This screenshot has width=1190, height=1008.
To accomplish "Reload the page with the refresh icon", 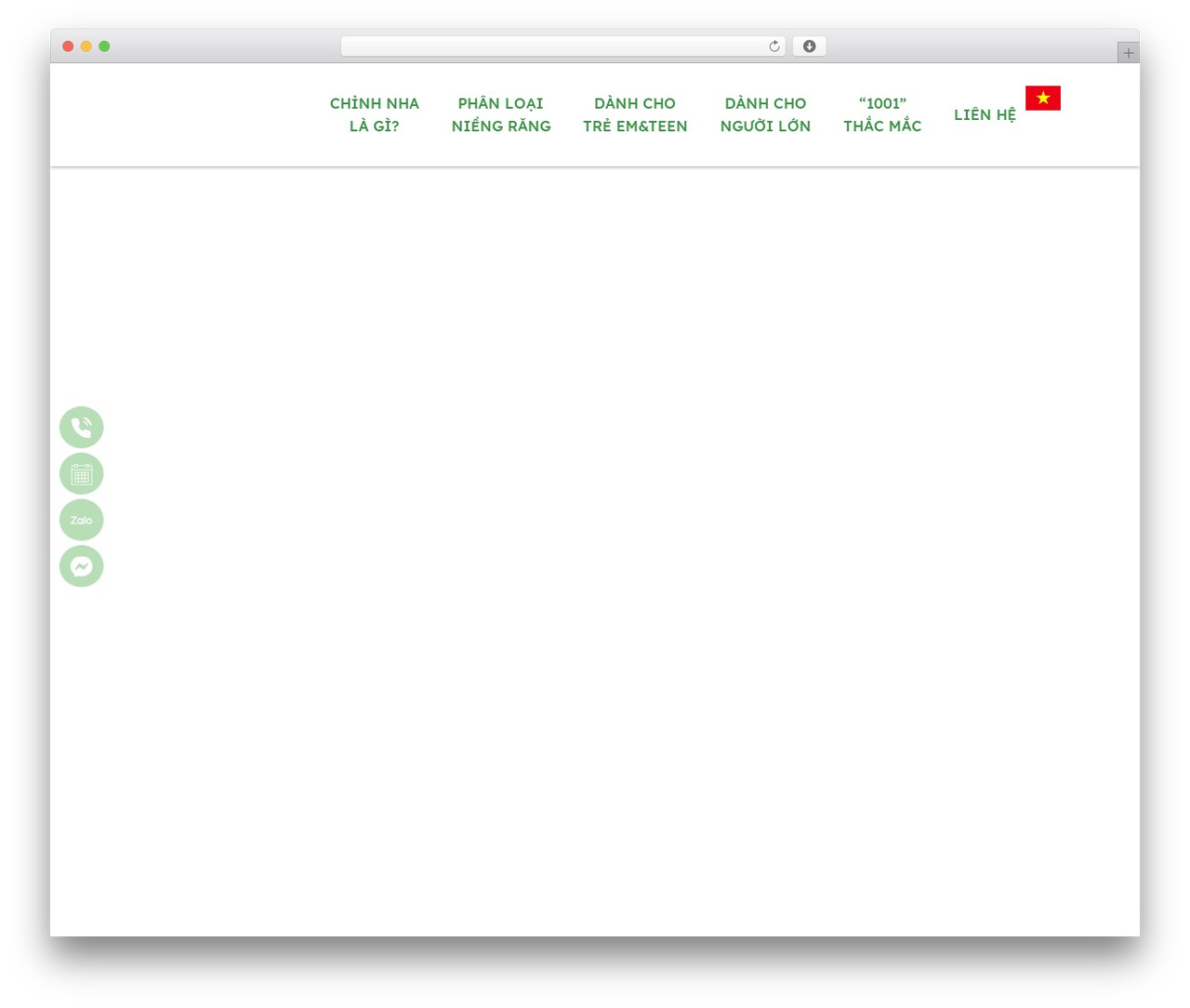I will pos(773,46).
